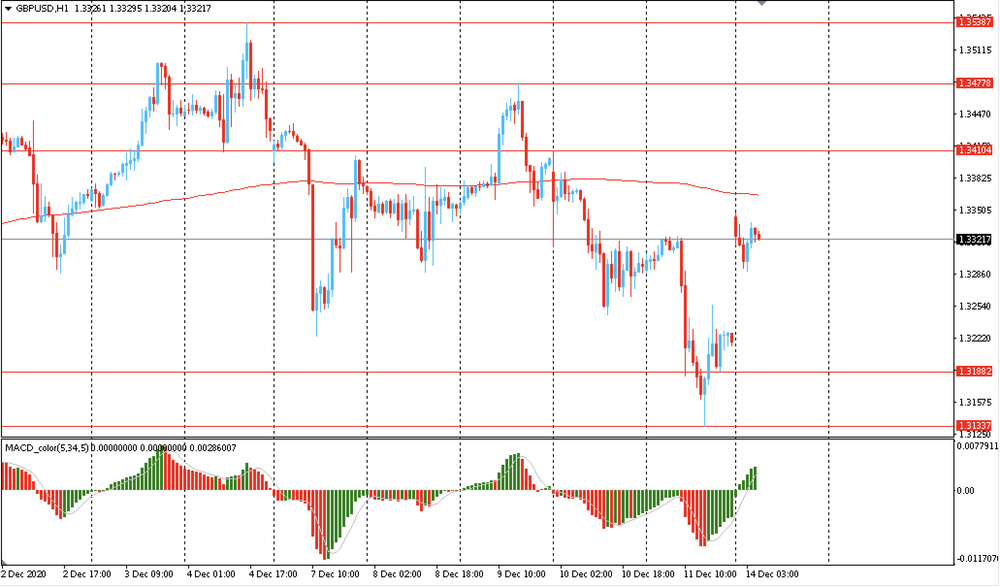
Task: Click the 4 Dec 17:00 time label
Action: [x=273, y=574]
